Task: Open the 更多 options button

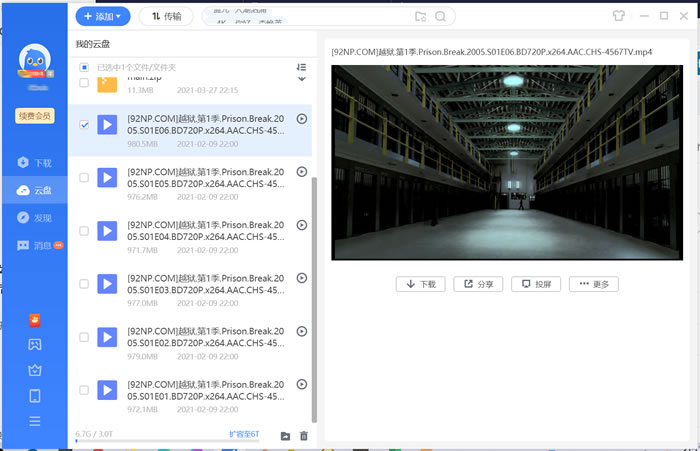Action: tap(594, 284)
